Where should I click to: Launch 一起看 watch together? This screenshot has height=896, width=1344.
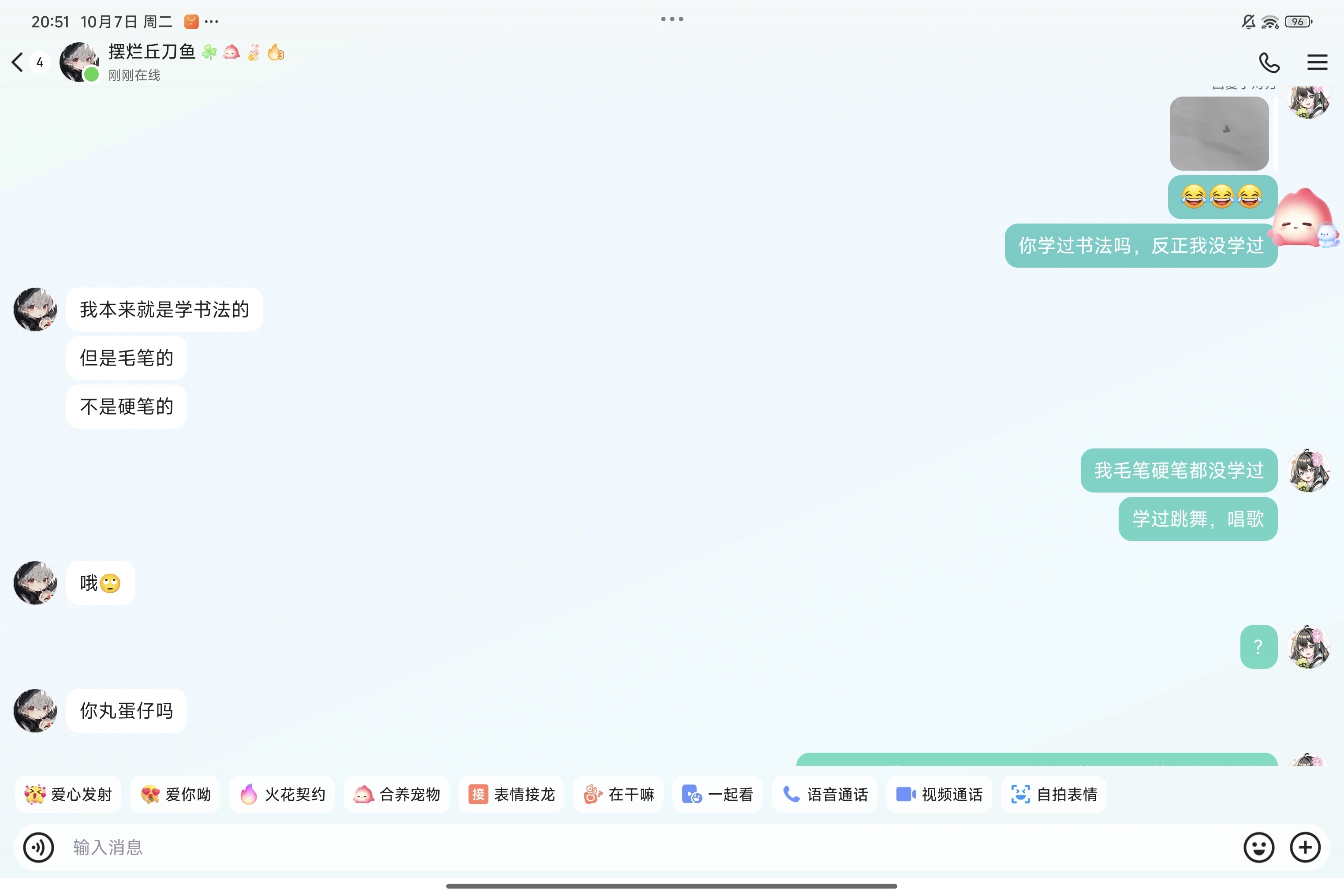tap(717, 794)
